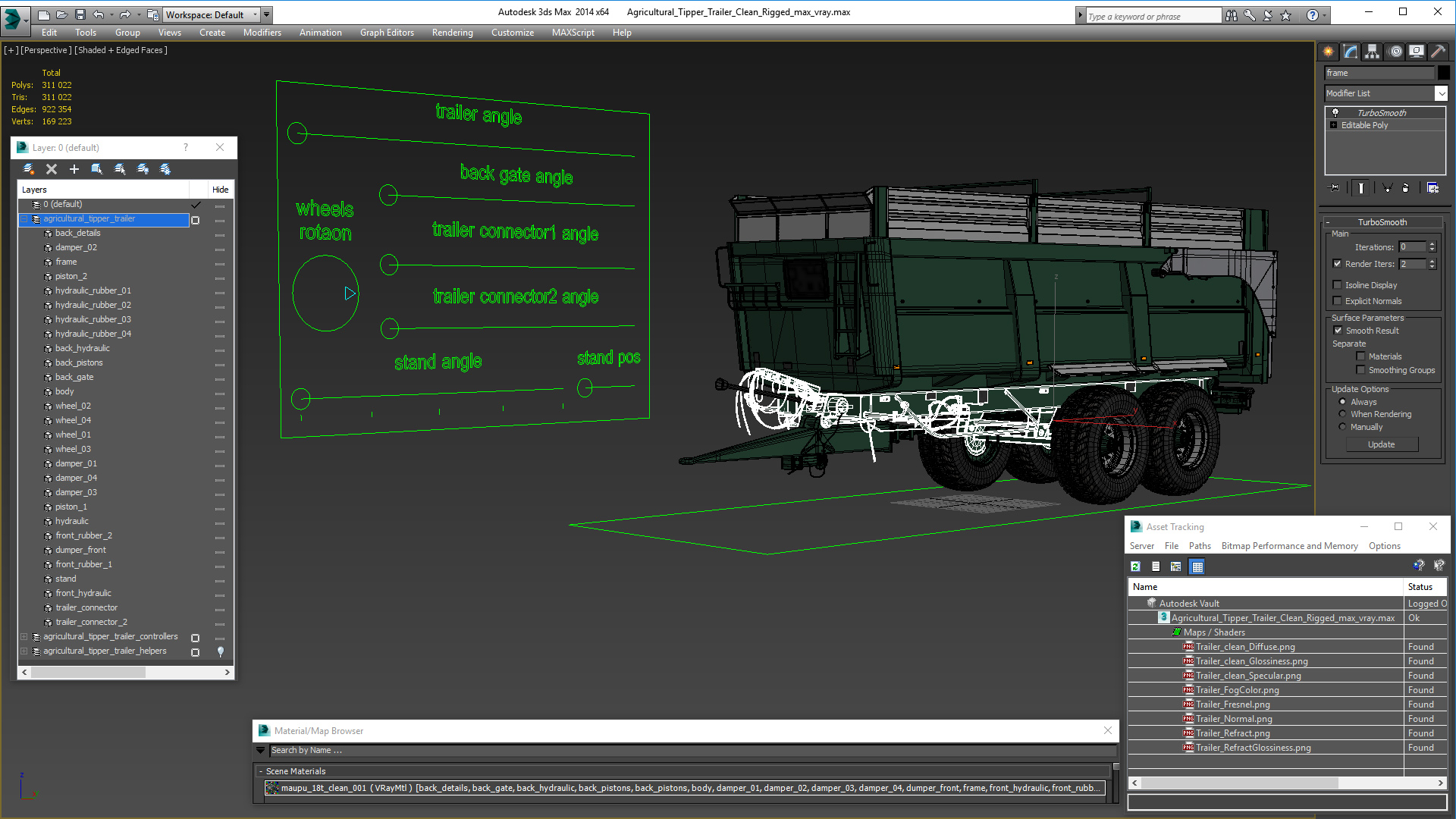Click the Project Folder icon in quick access toolbar
Image resolution: width=1456 pixels, height=819 pixels.
pos(152,14)
